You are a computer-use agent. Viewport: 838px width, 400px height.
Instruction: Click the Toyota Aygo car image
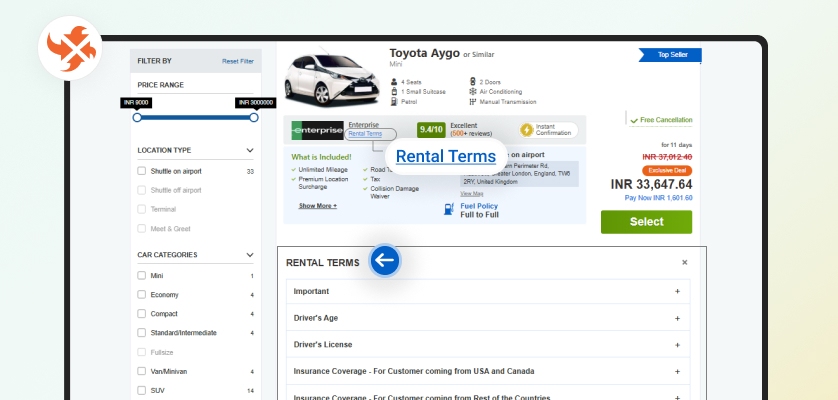pos(332,79)
